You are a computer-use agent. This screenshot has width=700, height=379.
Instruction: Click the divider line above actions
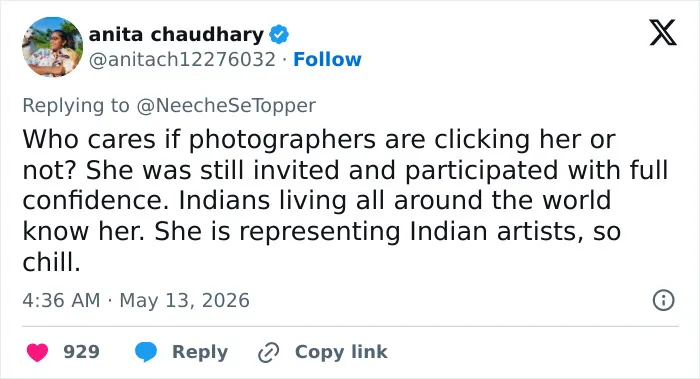click(x=350, y=326)
